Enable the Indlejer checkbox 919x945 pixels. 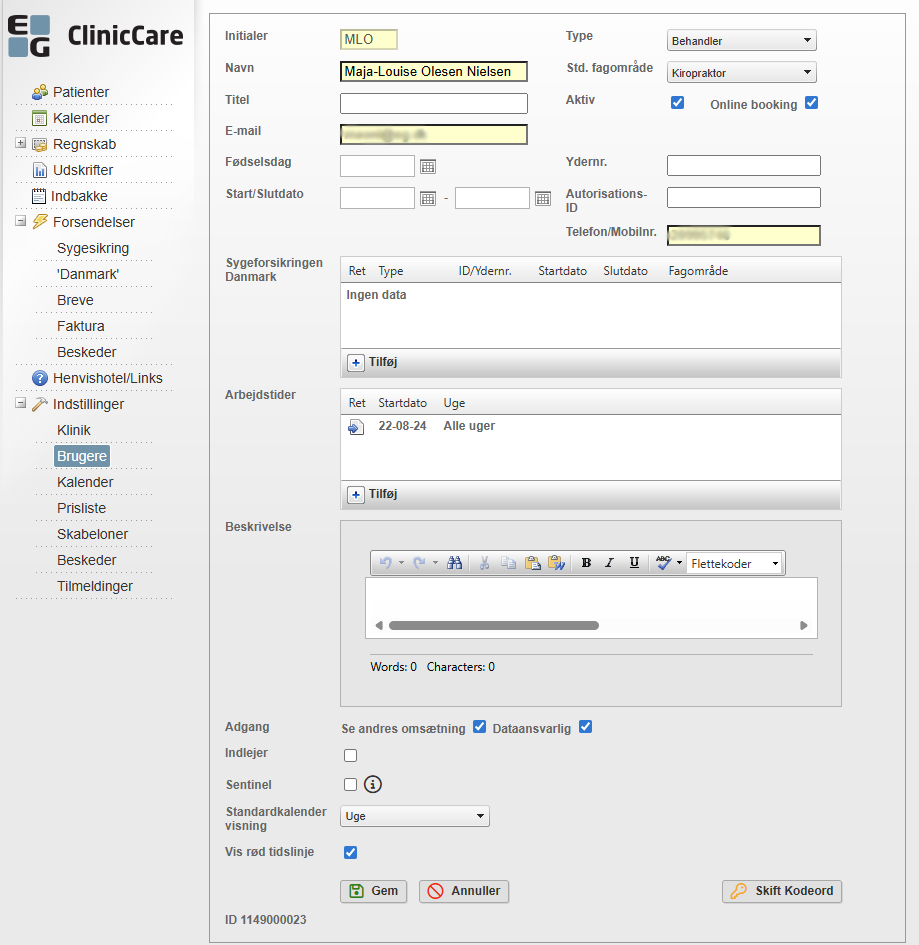350,755
